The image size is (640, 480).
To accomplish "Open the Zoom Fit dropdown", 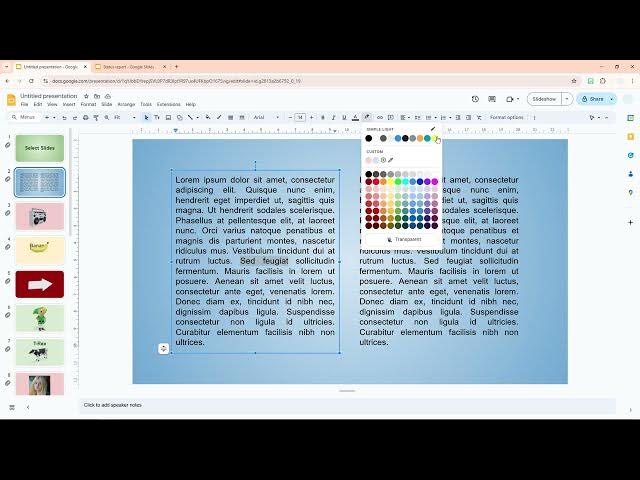I will 124,118.
